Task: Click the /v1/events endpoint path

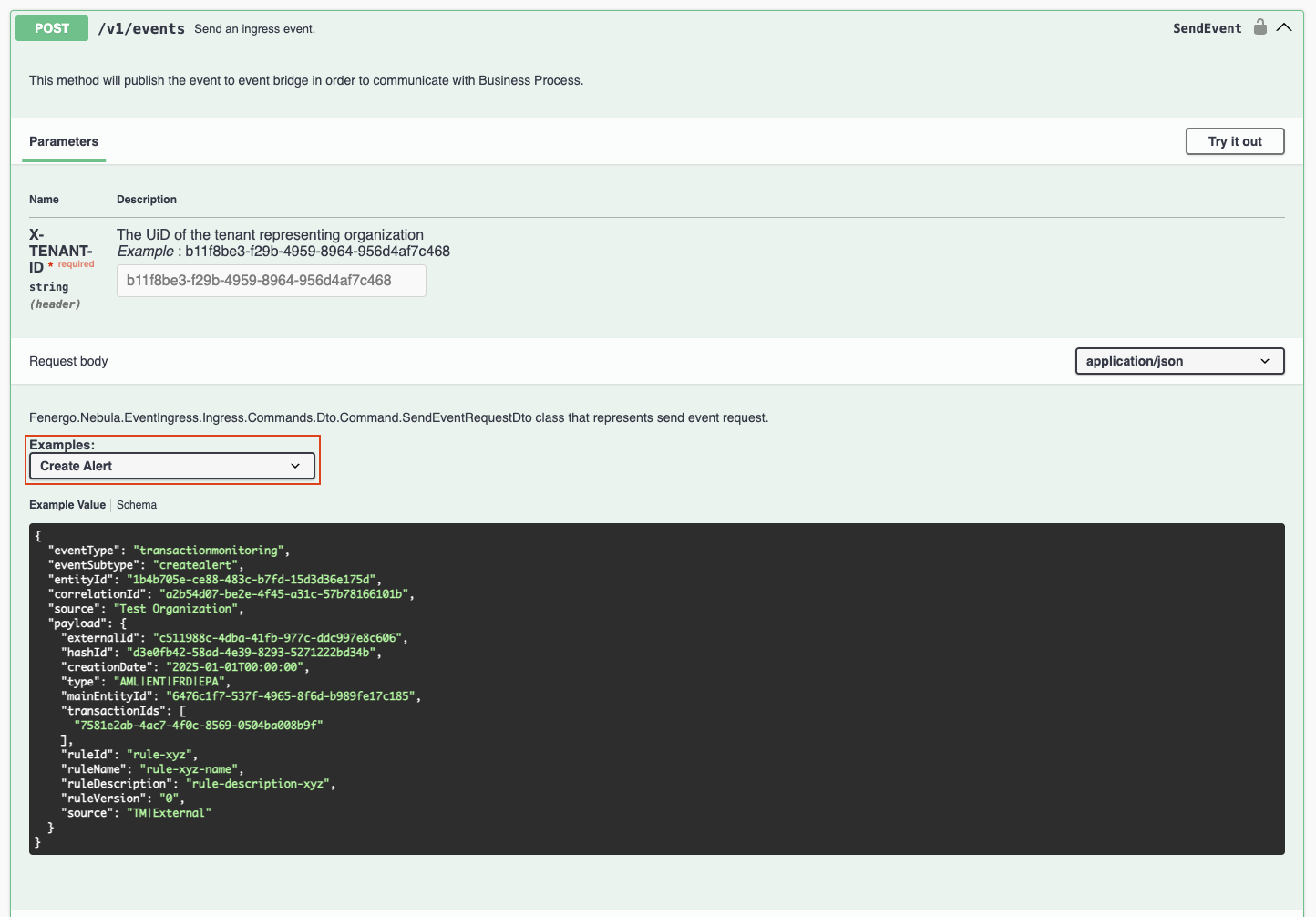Action: point(141,29)
